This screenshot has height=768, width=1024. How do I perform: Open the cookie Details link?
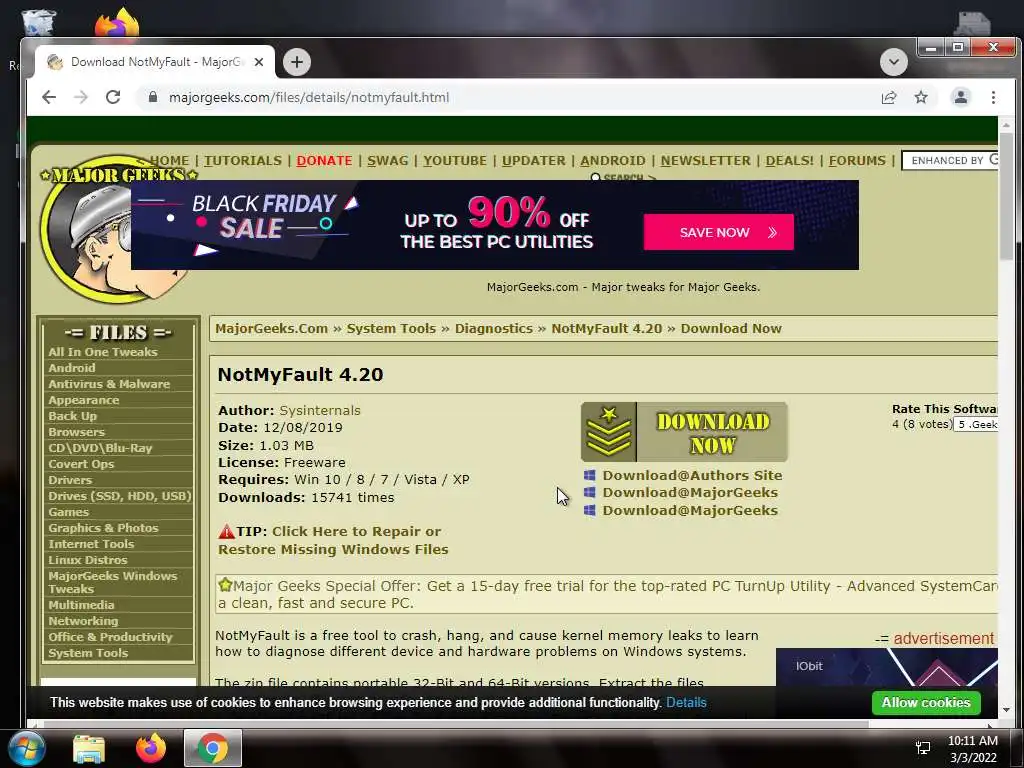(686, 703)
